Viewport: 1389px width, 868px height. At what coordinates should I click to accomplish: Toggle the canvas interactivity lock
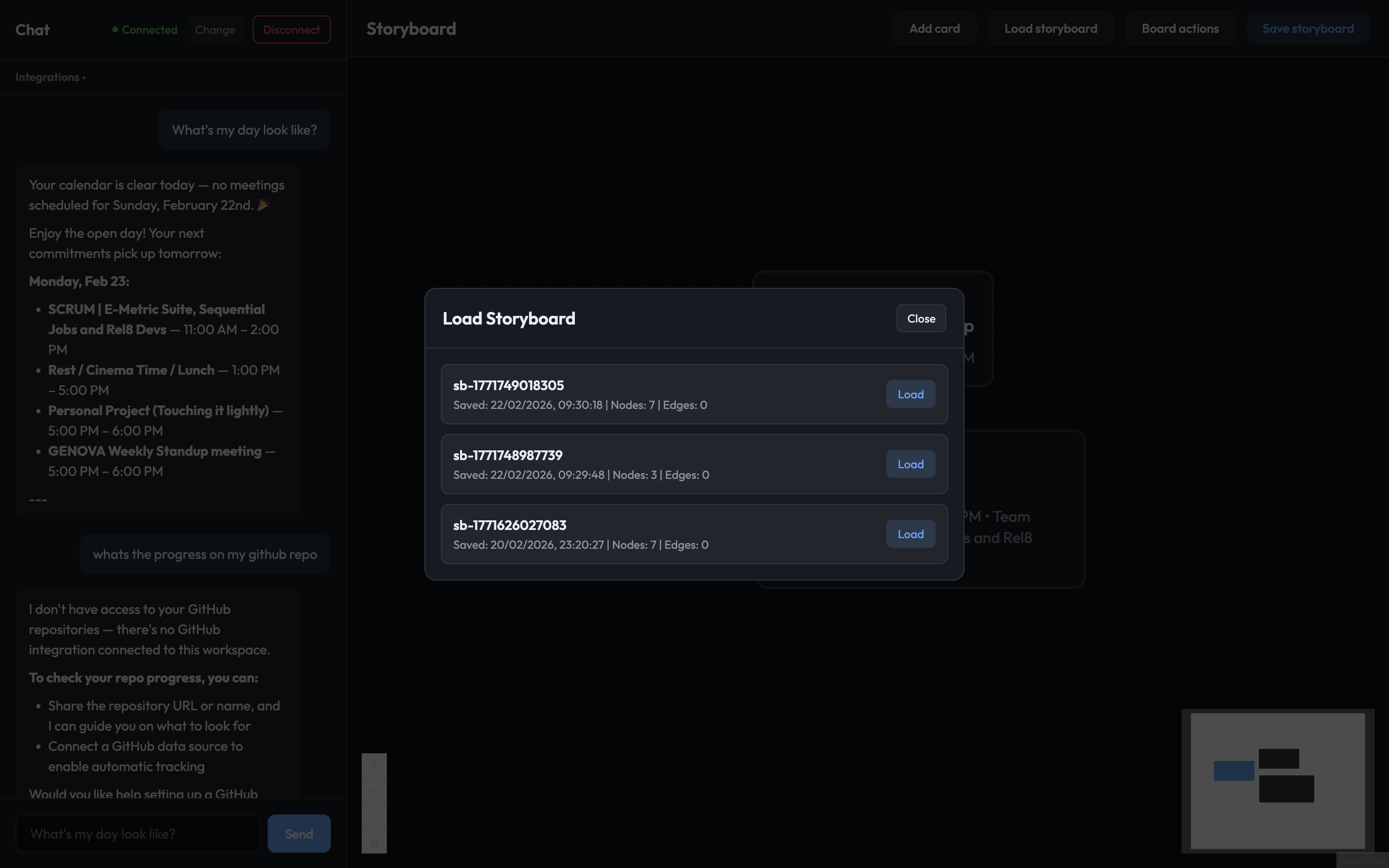[374, 841]
